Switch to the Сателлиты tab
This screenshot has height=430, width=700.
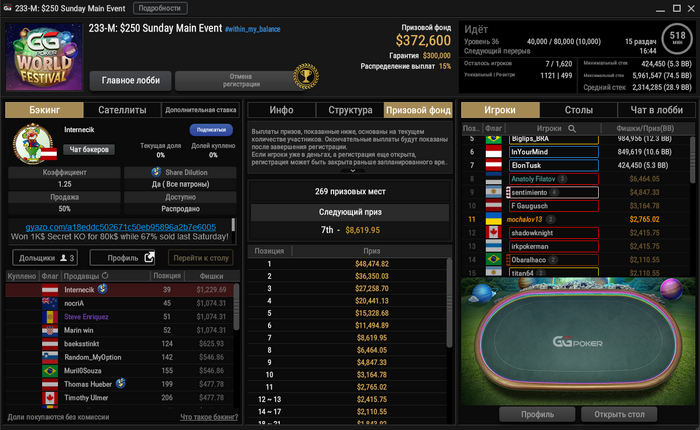(x=122, y=110)
